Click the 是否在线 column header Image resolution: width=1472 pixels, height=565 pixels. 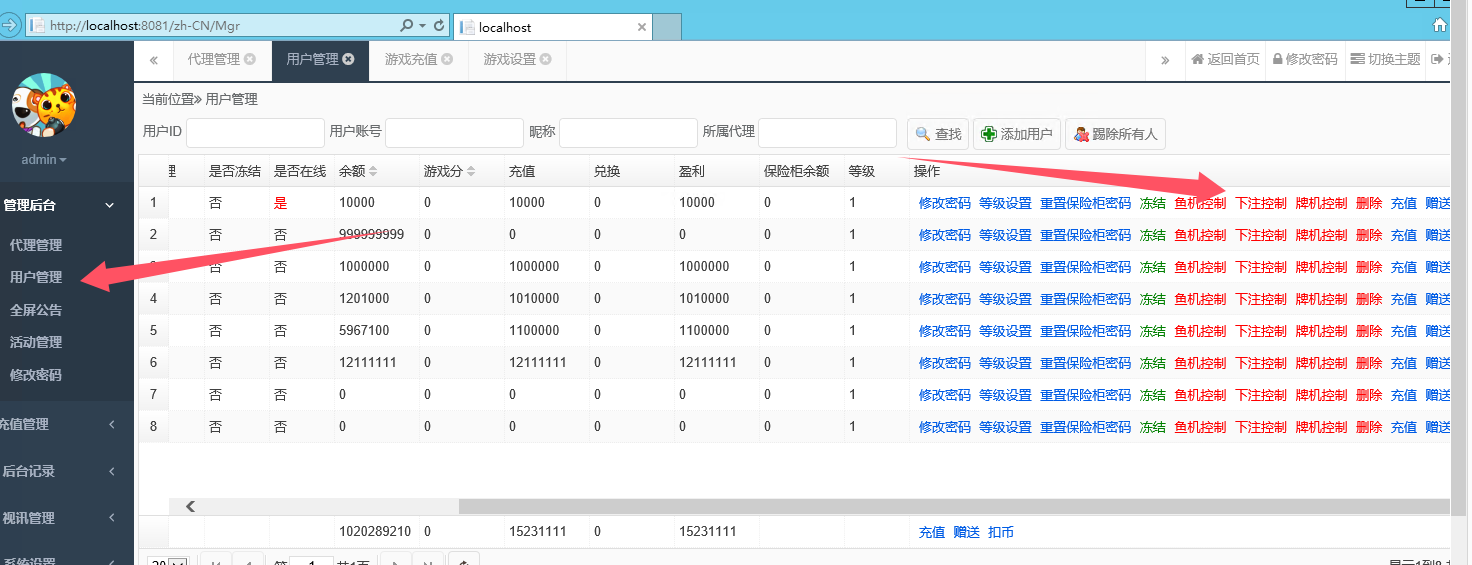pos(300,171)
